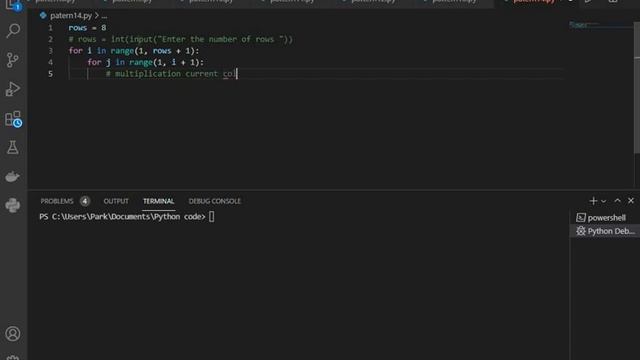Open the Search view
Screen dimensions: 640x360
click(13, 31)
